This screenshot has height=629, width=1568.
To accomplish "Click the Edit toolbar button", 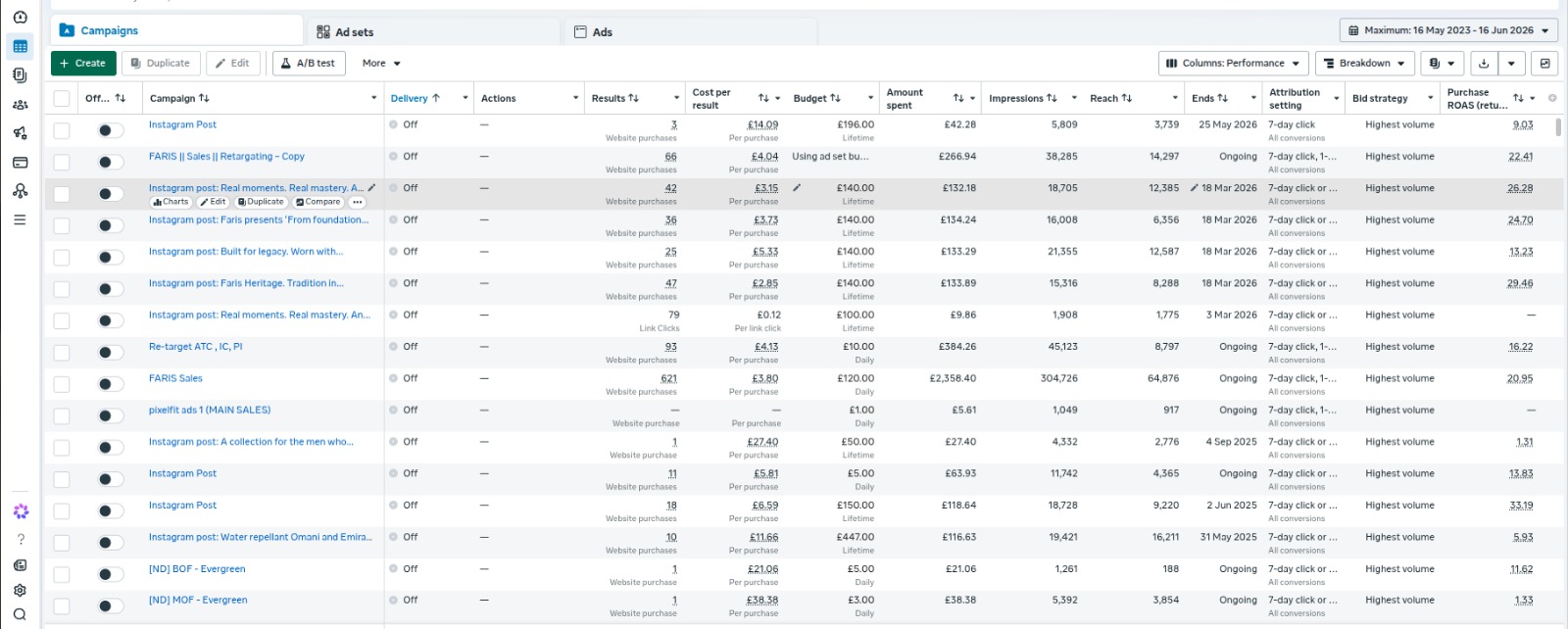I will pos(233,63).
